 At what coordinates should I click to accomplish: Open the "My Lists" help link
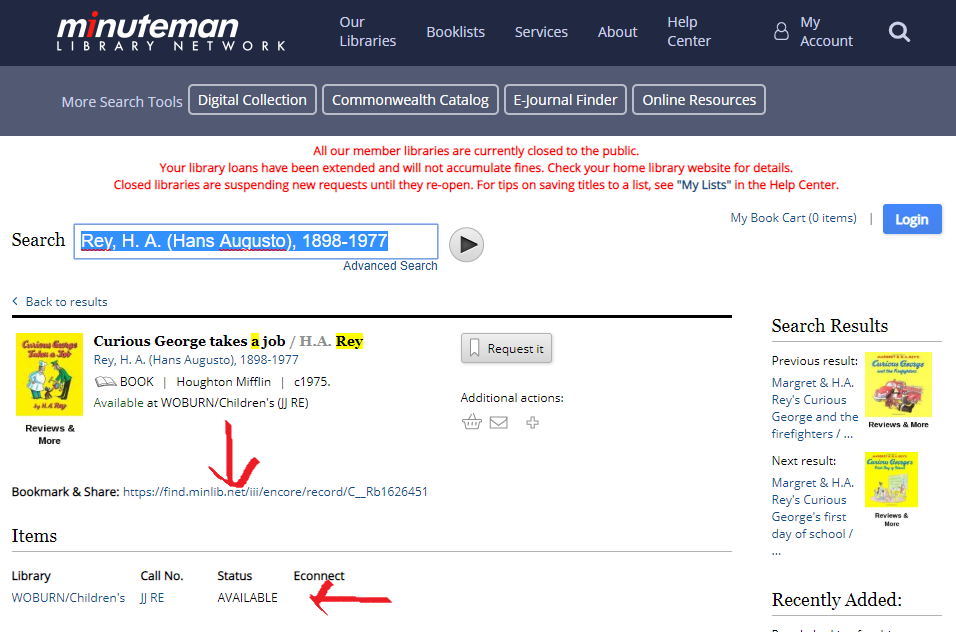pos(704,185)
